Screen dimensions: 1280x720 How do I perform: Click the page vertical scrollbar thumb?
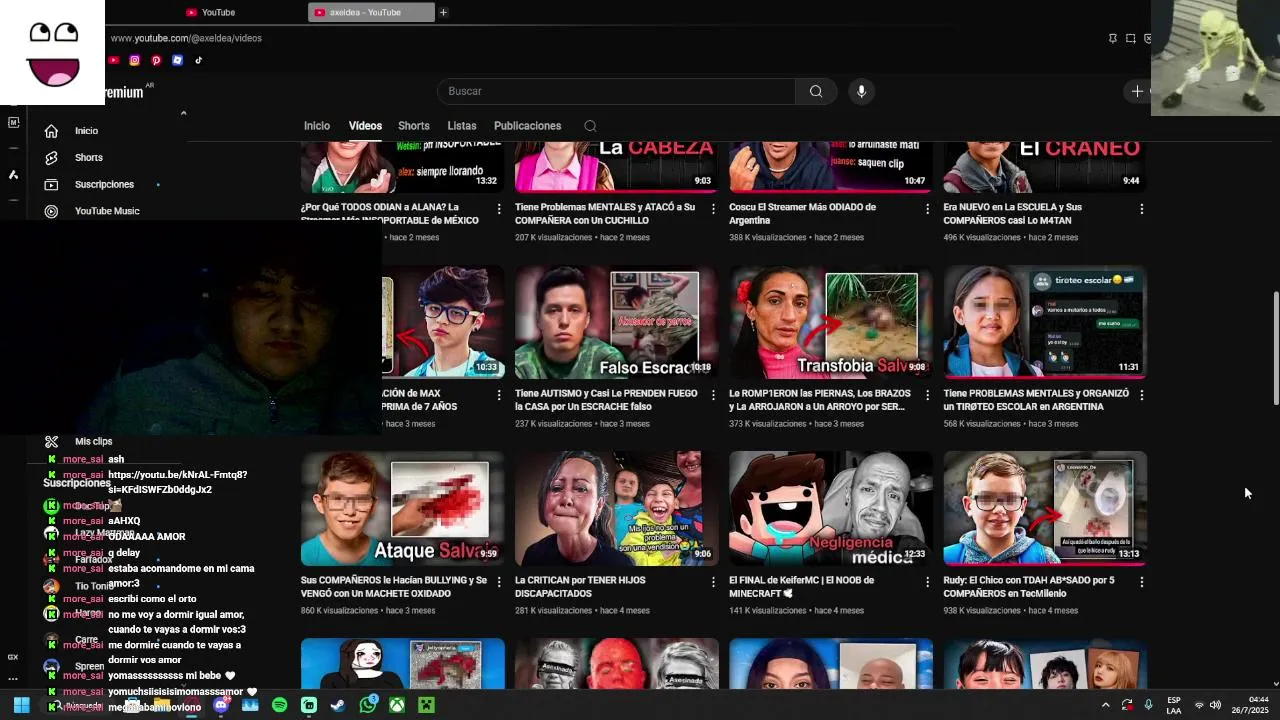pos(1275,348)
